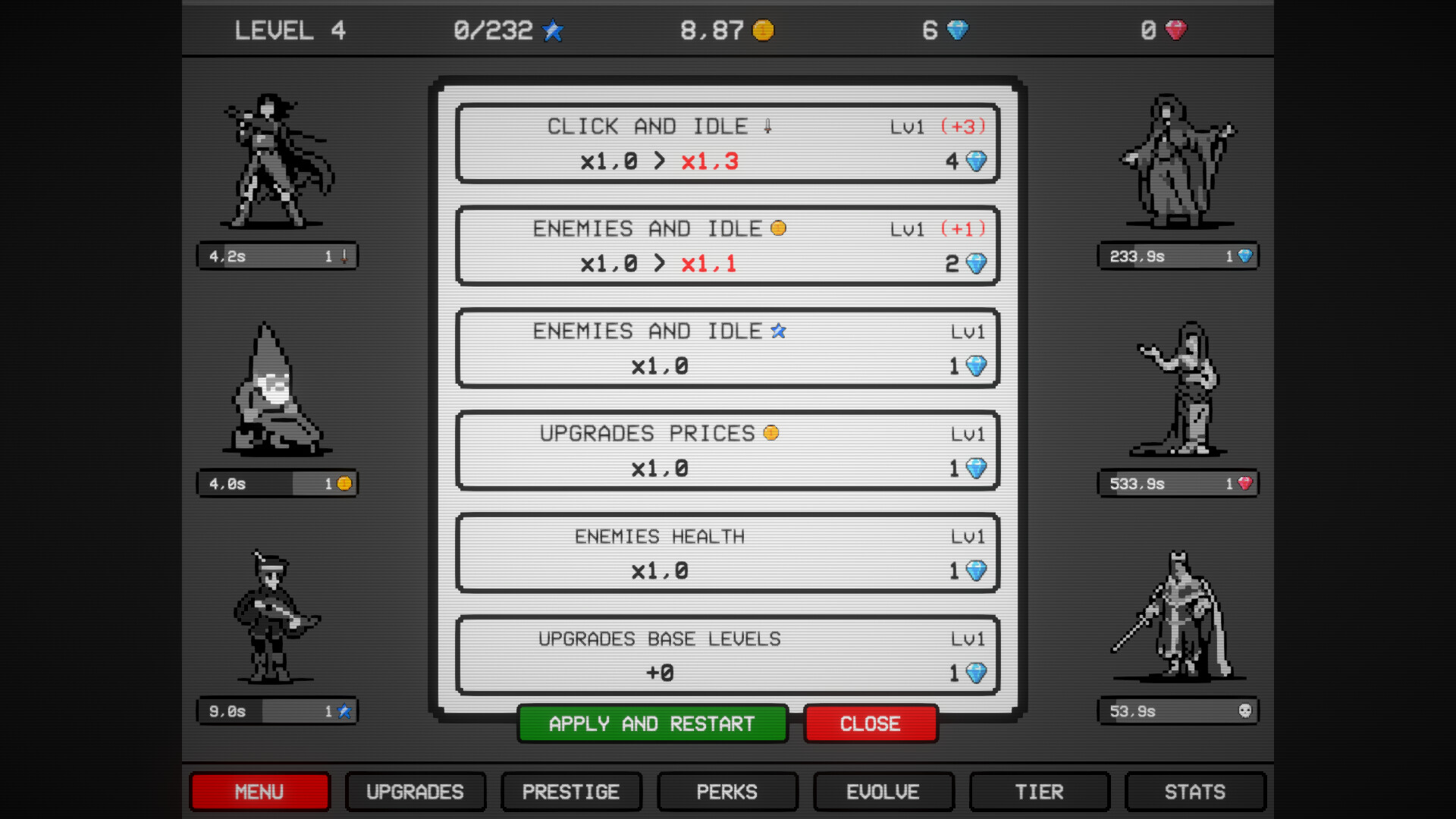The width and height of the screenshot is (1456, 819).
Task: Open the Menu tab
Action: tap(259, 792)
